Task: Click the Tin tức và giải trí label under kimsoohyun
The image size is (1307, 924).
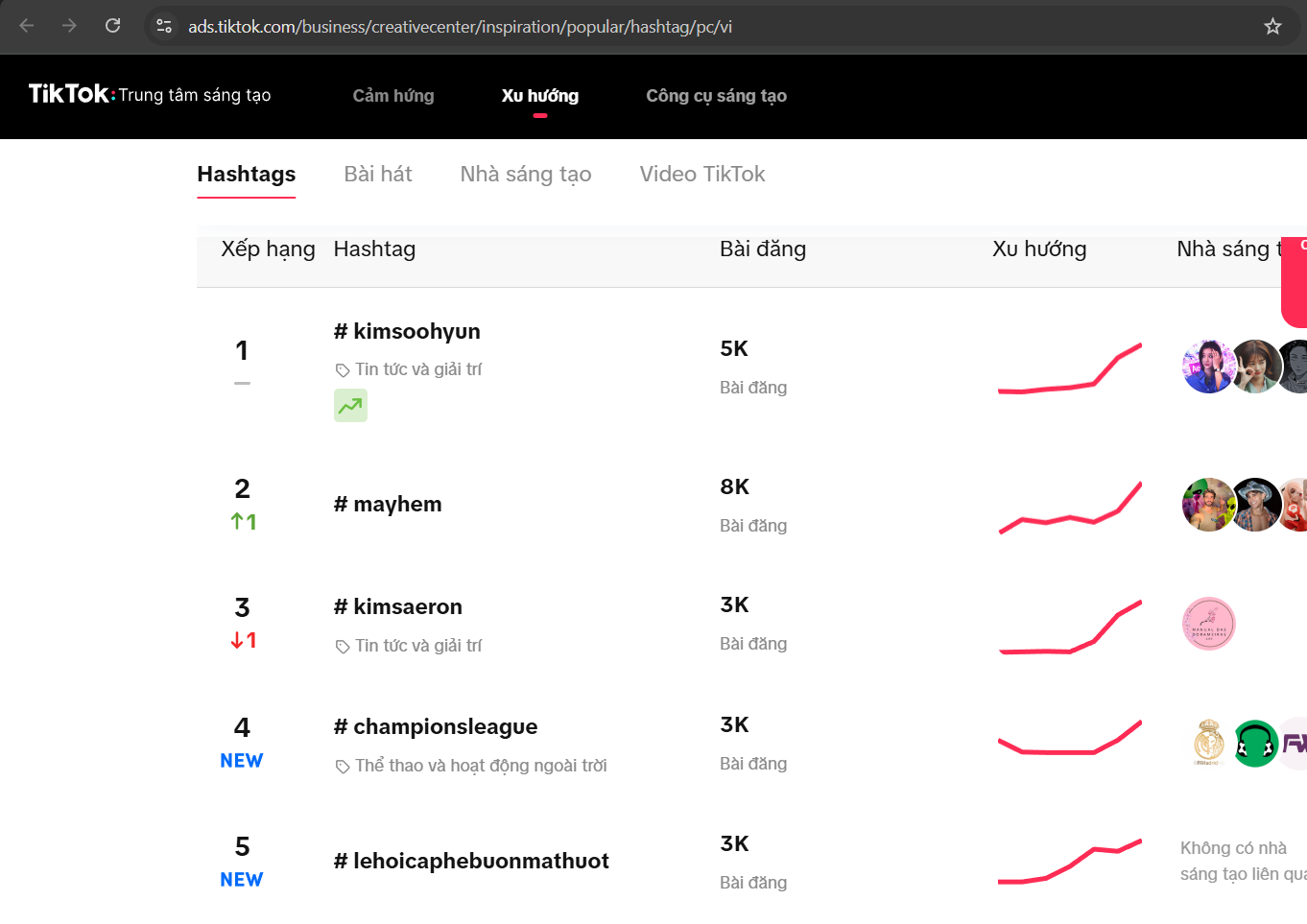Action: point(418,369)
